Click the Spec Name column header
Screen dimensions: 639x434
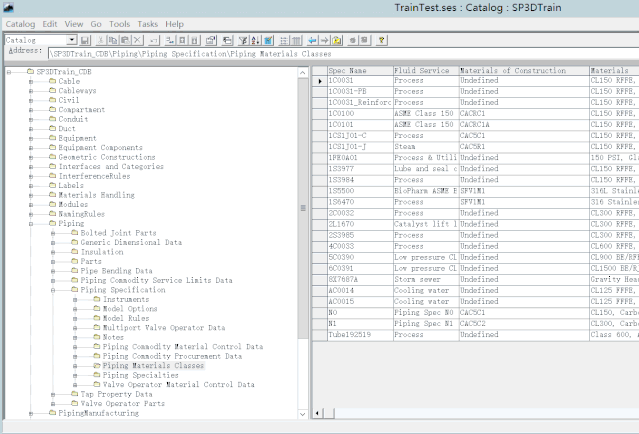pyautogui.click(x=360, y=70)
